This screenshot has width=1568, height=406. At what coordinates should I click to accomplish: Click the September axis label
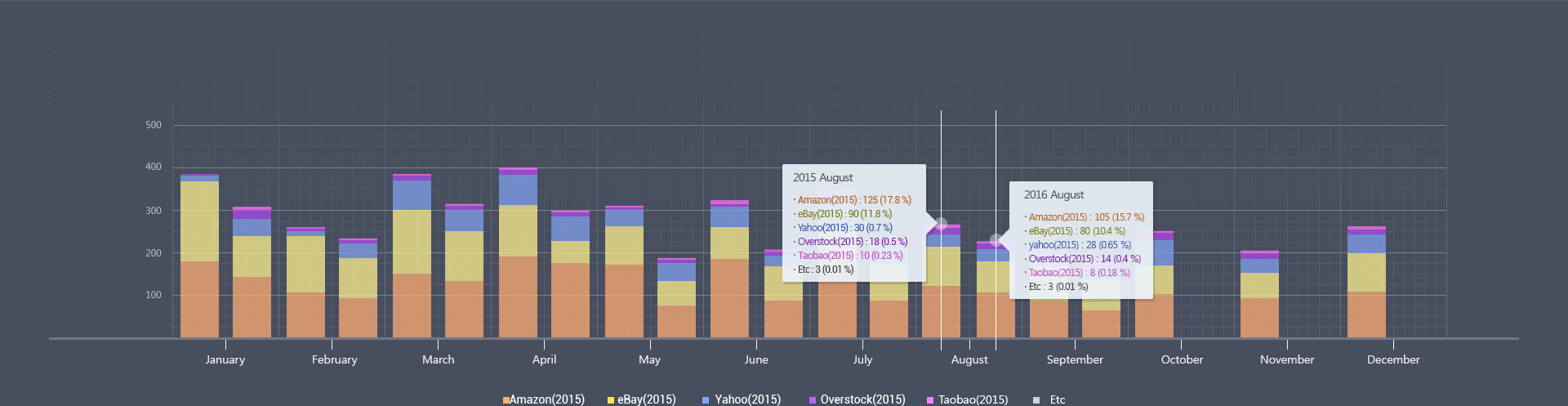(x=1075, y=359)
